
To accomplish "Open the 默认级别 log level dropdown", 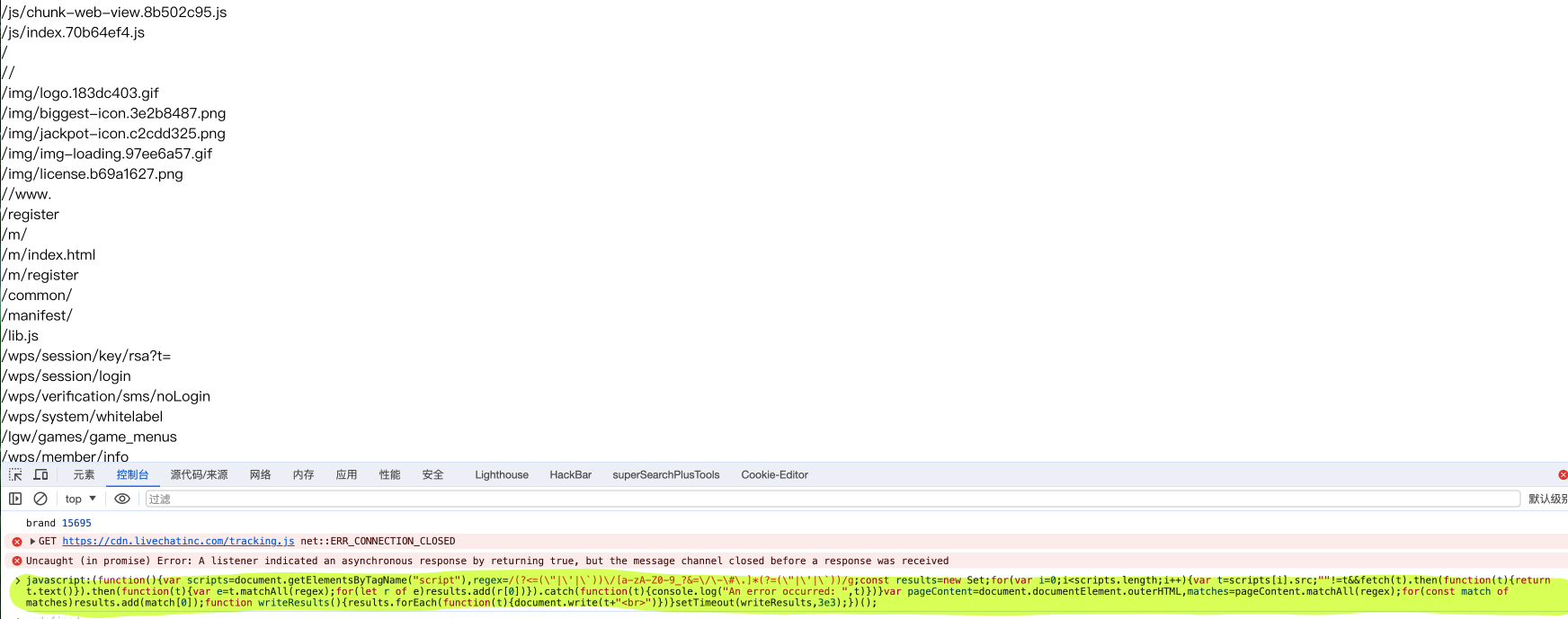I will 1546,499.
